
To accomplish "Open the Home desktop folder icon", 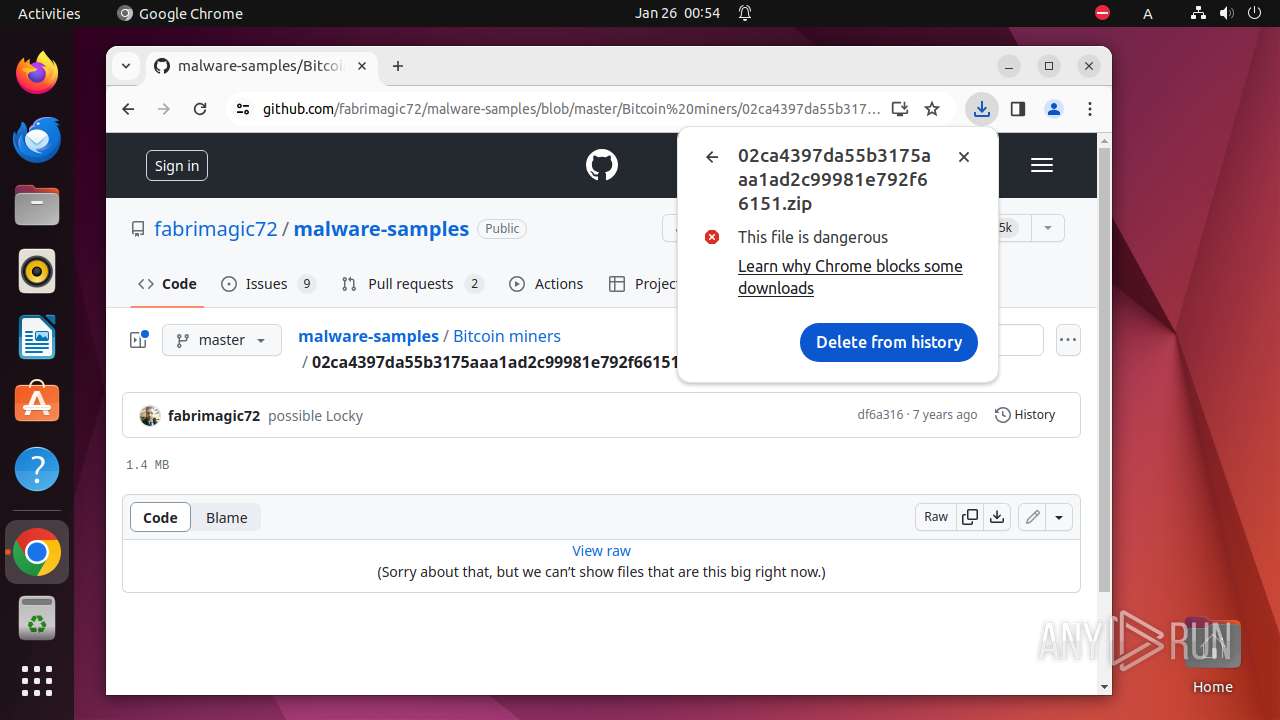I will (1212, 655).
